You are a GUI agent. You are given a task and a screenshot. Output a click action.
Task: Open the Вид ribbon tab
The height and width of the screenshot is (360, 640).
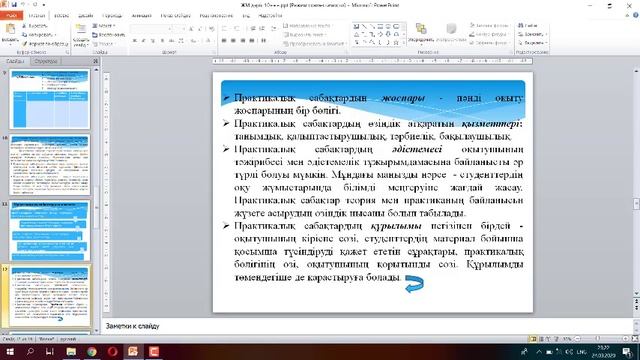246,16
